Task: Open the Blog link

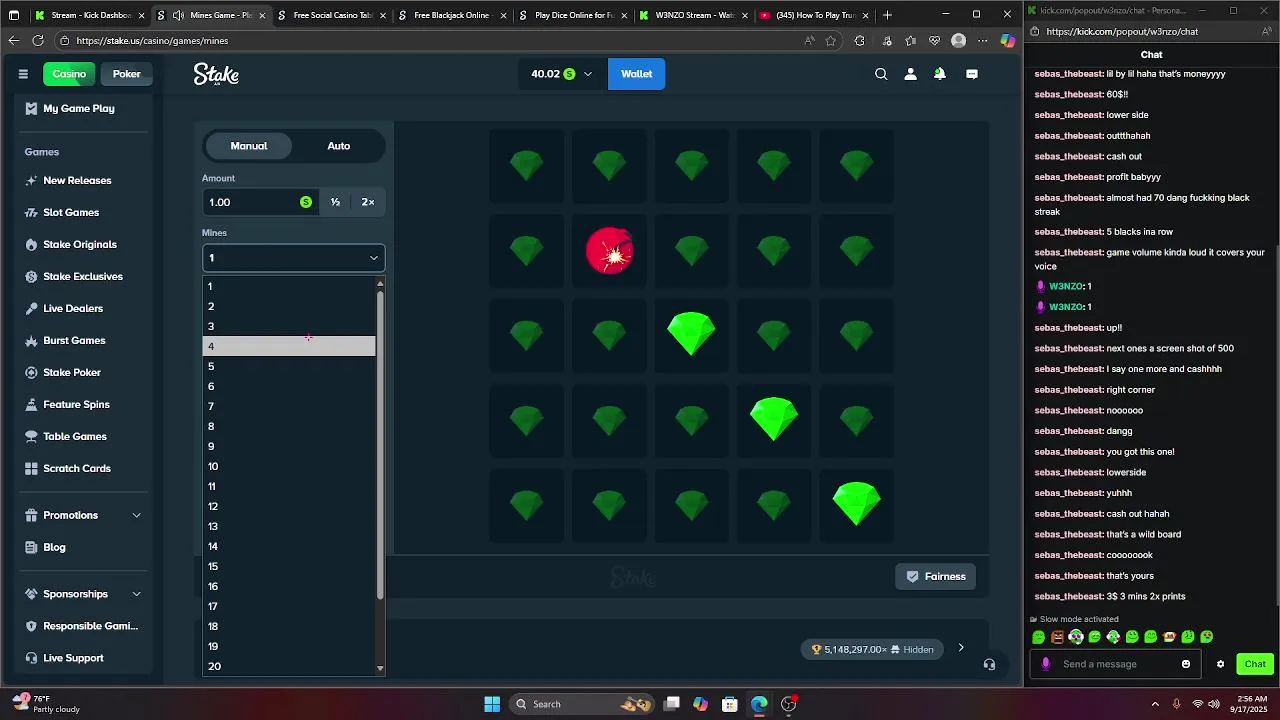Action: [54, 547]
